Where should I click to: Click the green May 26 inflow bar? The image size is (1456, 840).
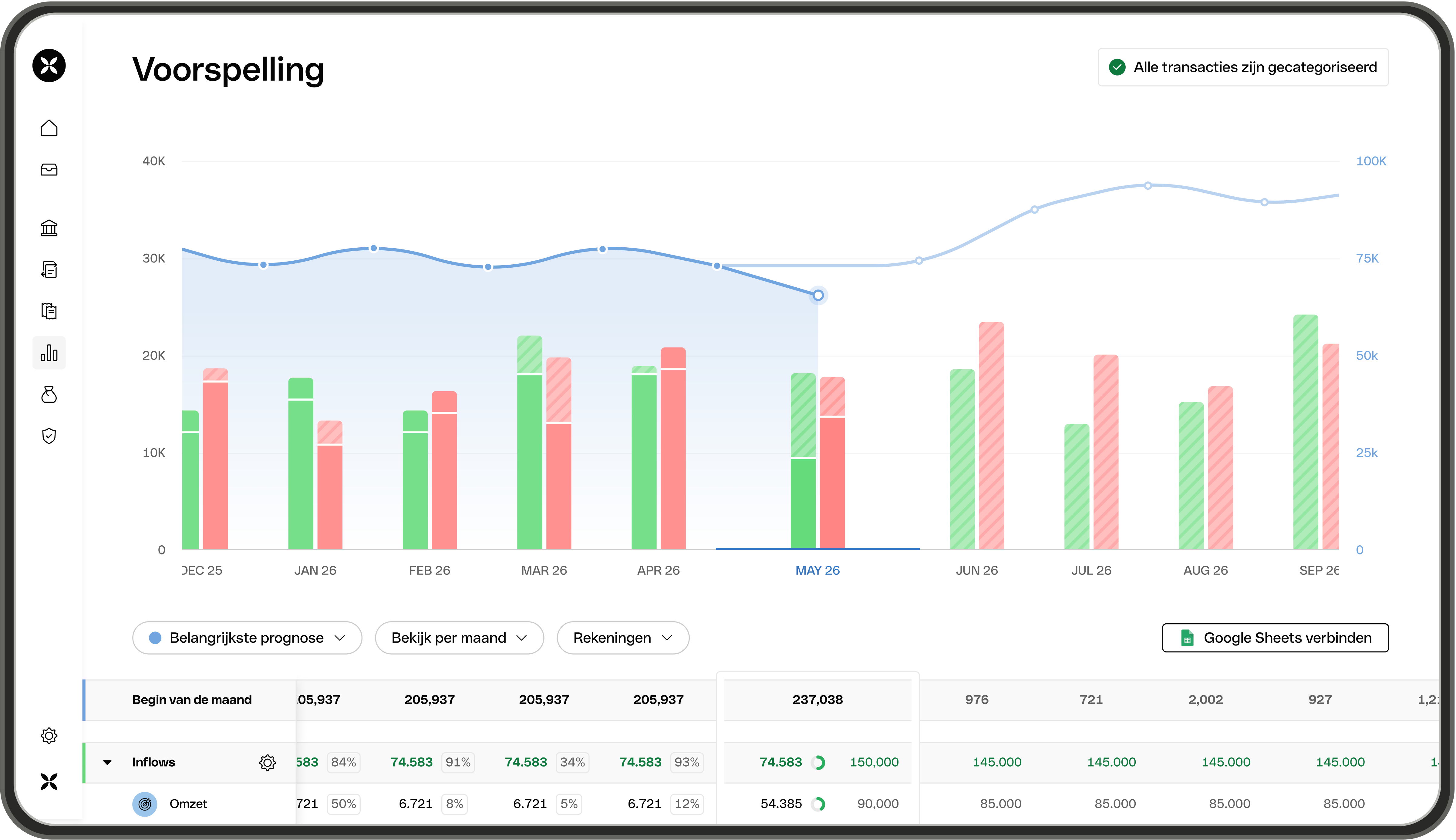pyautogui.click(x=803, y=460)
